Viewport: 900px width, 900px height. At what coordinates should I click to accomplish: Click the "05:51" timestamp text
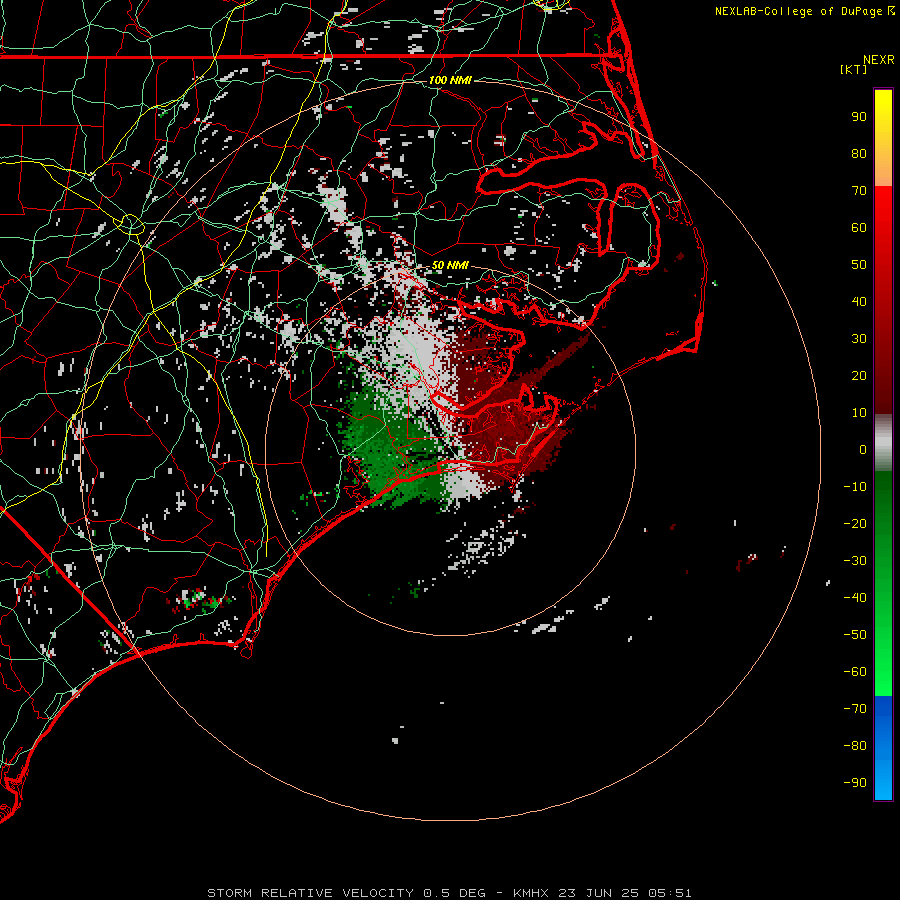(x=670, y=893)
